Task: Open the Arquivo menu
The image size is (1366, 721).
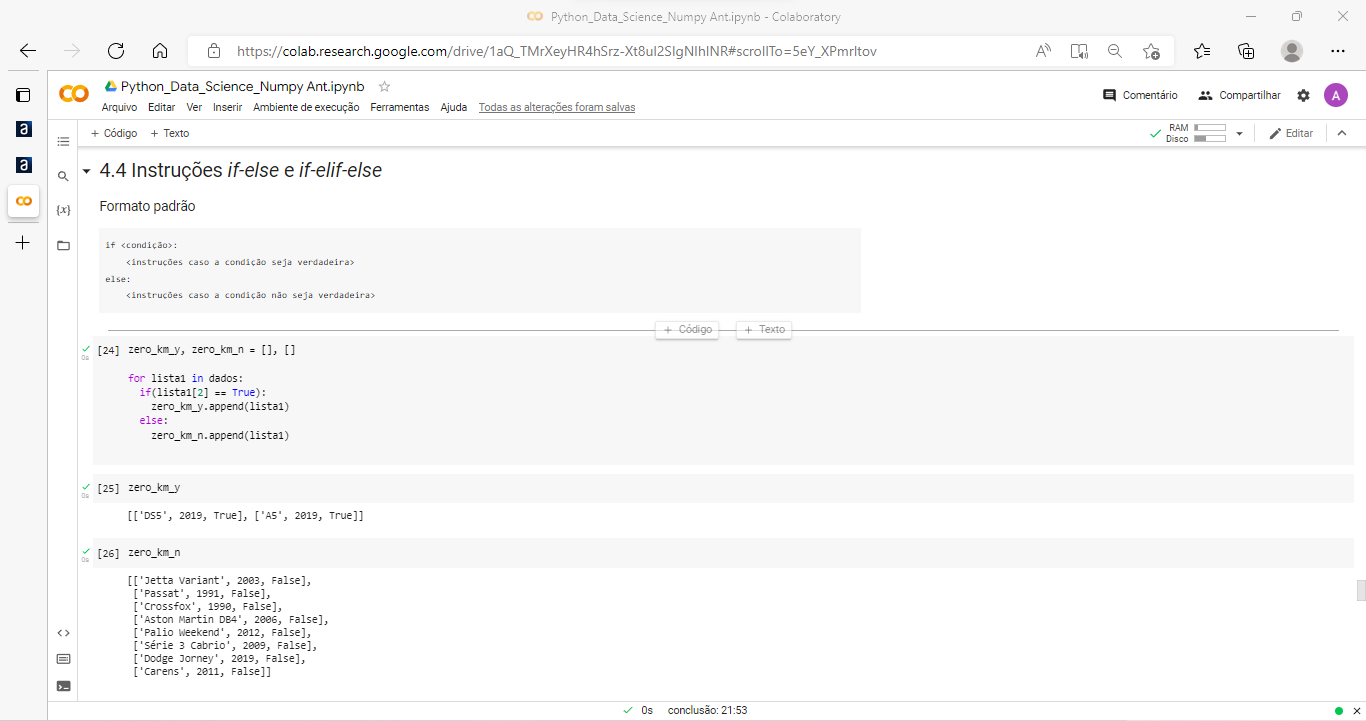Action: click(120, 107)
